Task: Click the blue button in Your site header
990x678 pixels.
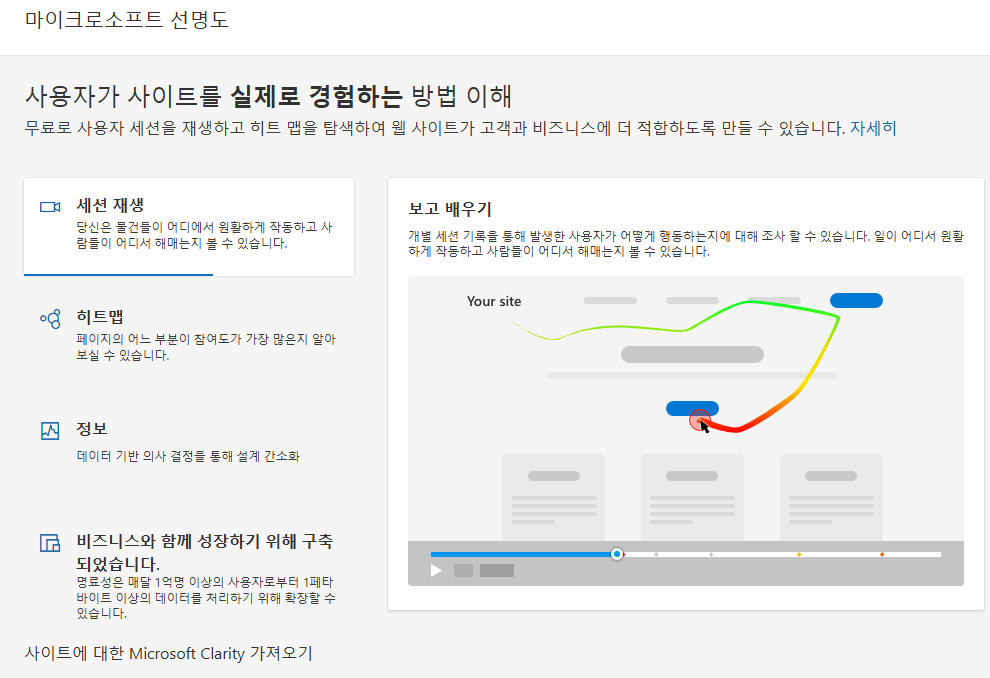Action: tap(856, 300)
